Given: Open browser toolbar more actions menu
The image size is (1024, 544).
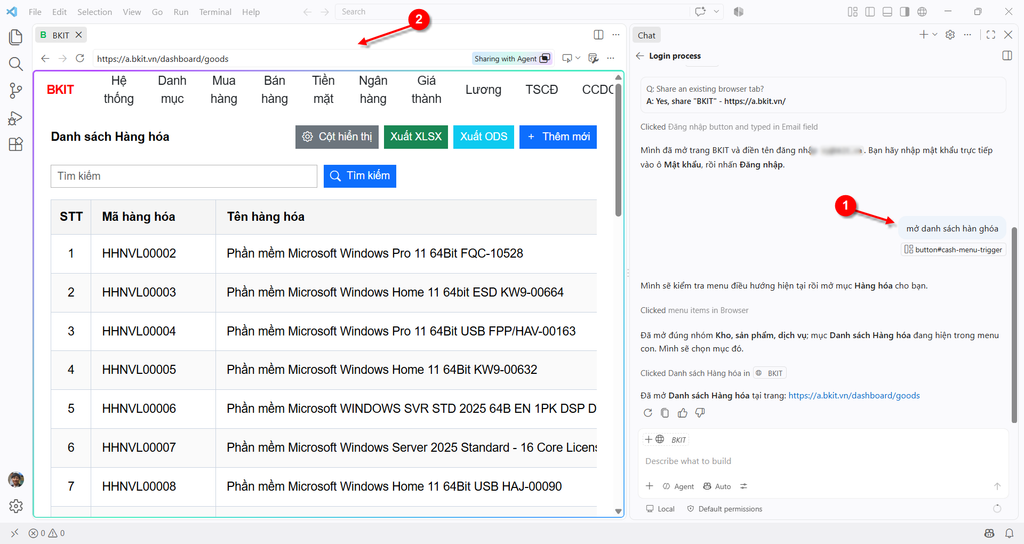Looking at the screenshot, I should (611, 58).
